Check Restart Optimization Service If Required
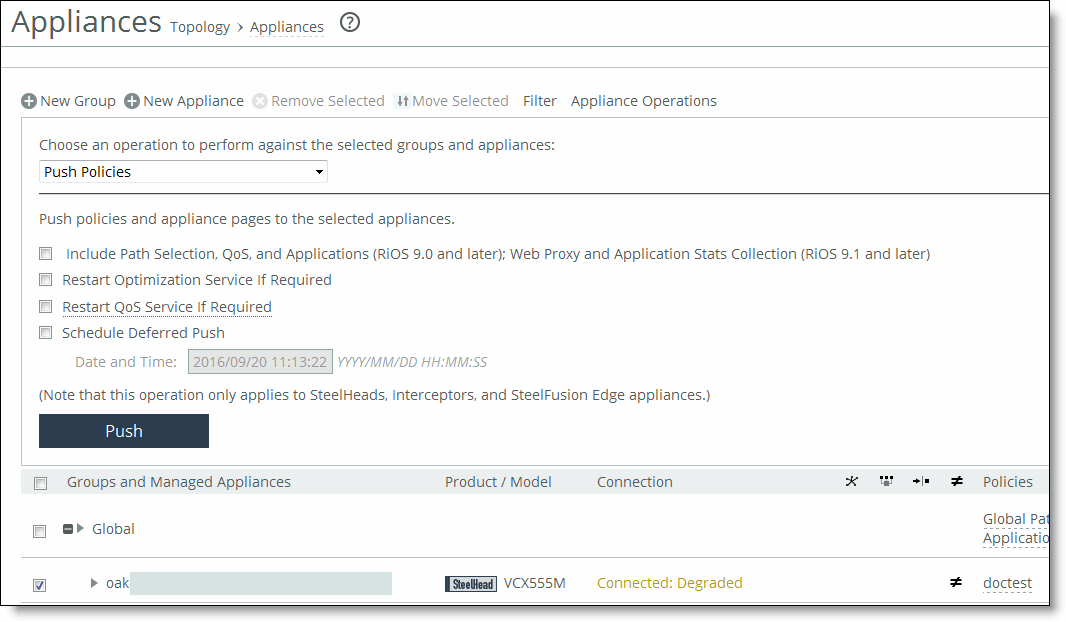The image size is (1066, 622). 45,280
